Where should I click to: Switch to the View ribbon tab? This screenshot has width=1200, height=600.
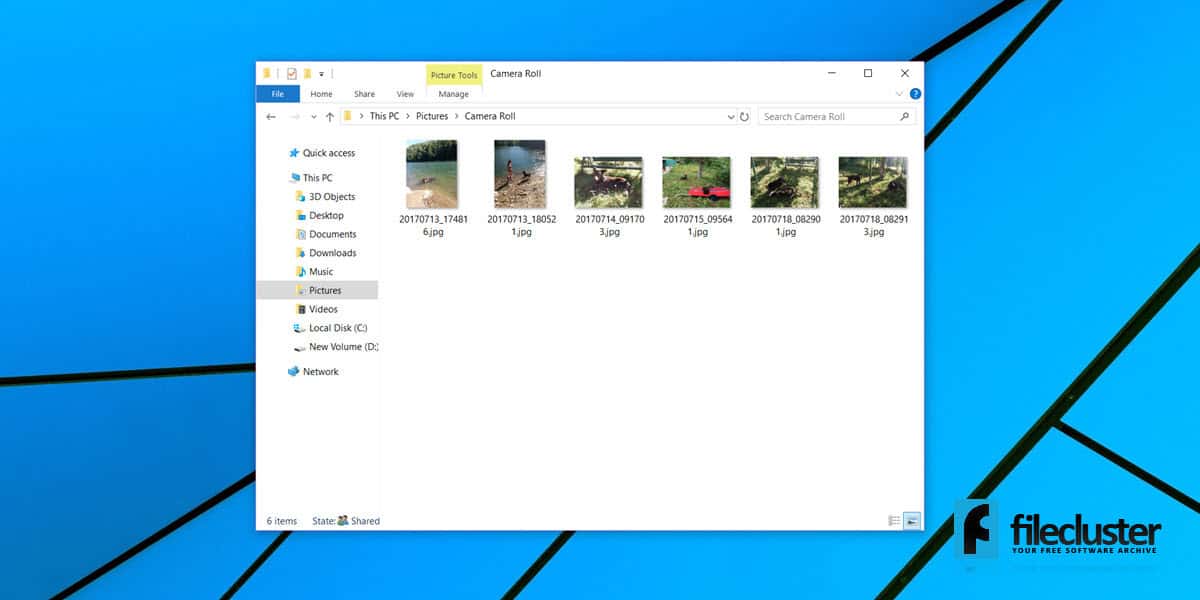(x=405, y=93)
